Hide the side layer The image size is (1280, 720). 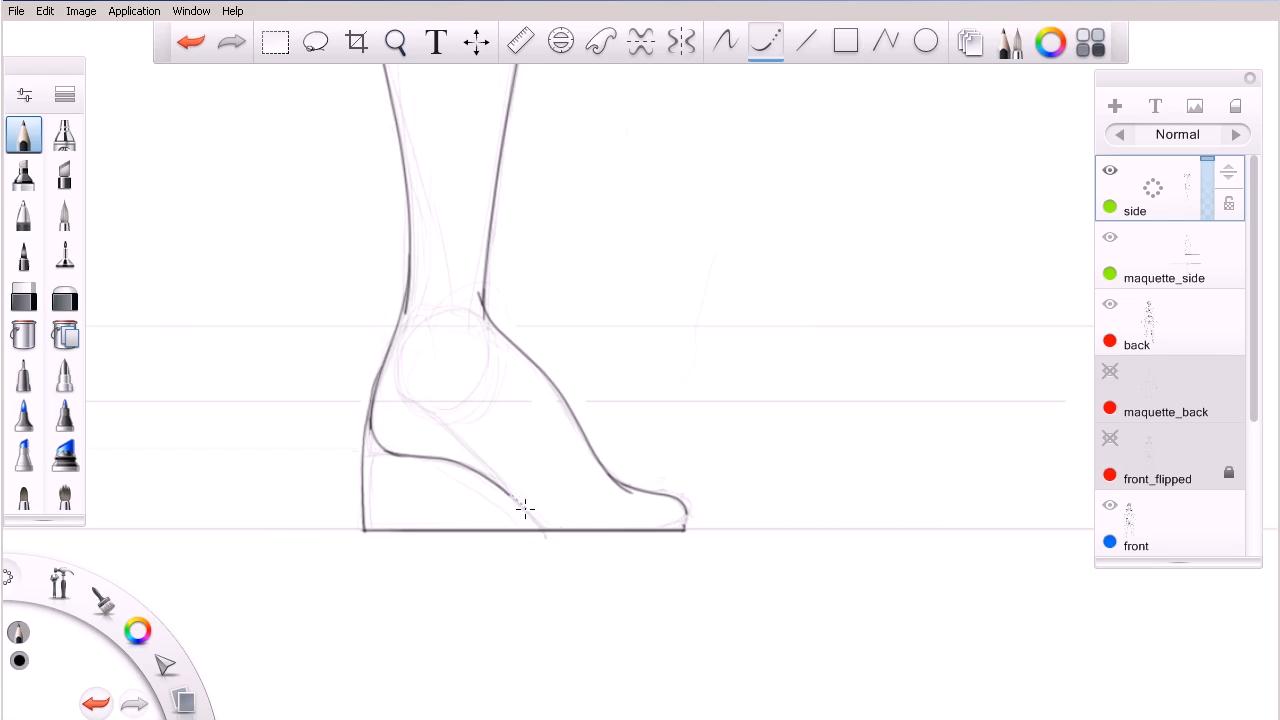[x=1110, y=171]
